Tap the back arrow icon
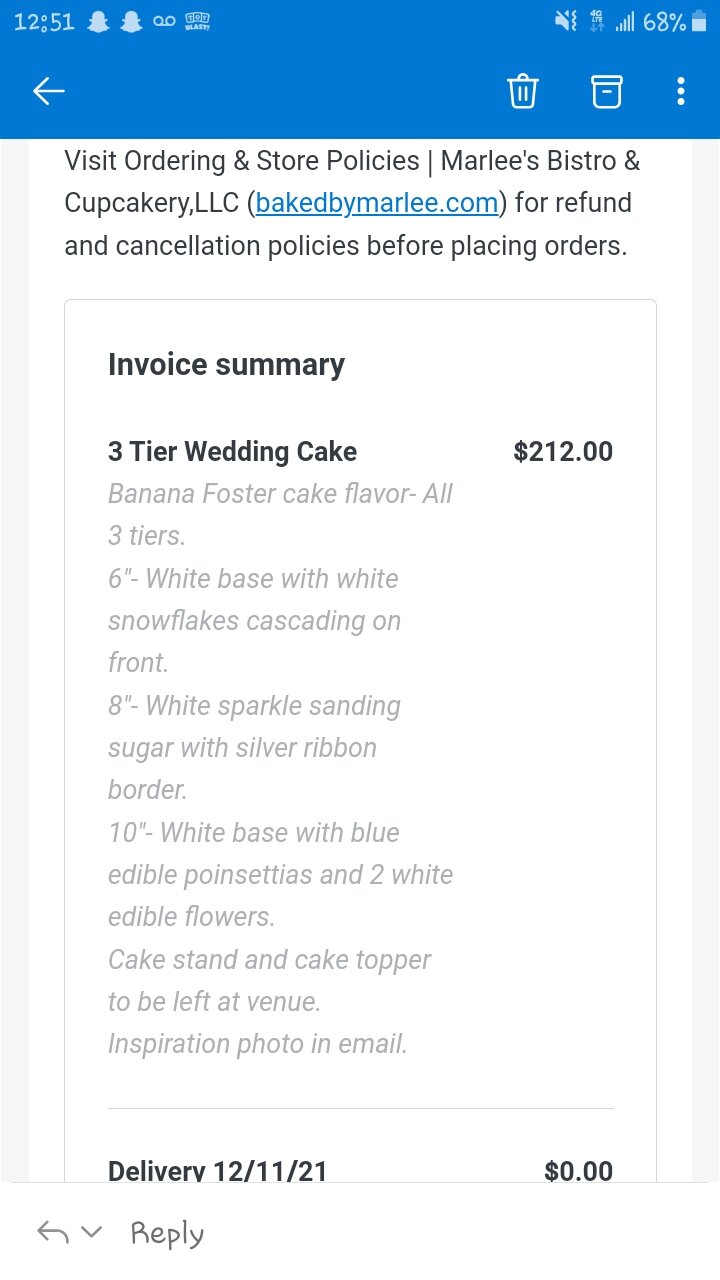 pos(49,92)
